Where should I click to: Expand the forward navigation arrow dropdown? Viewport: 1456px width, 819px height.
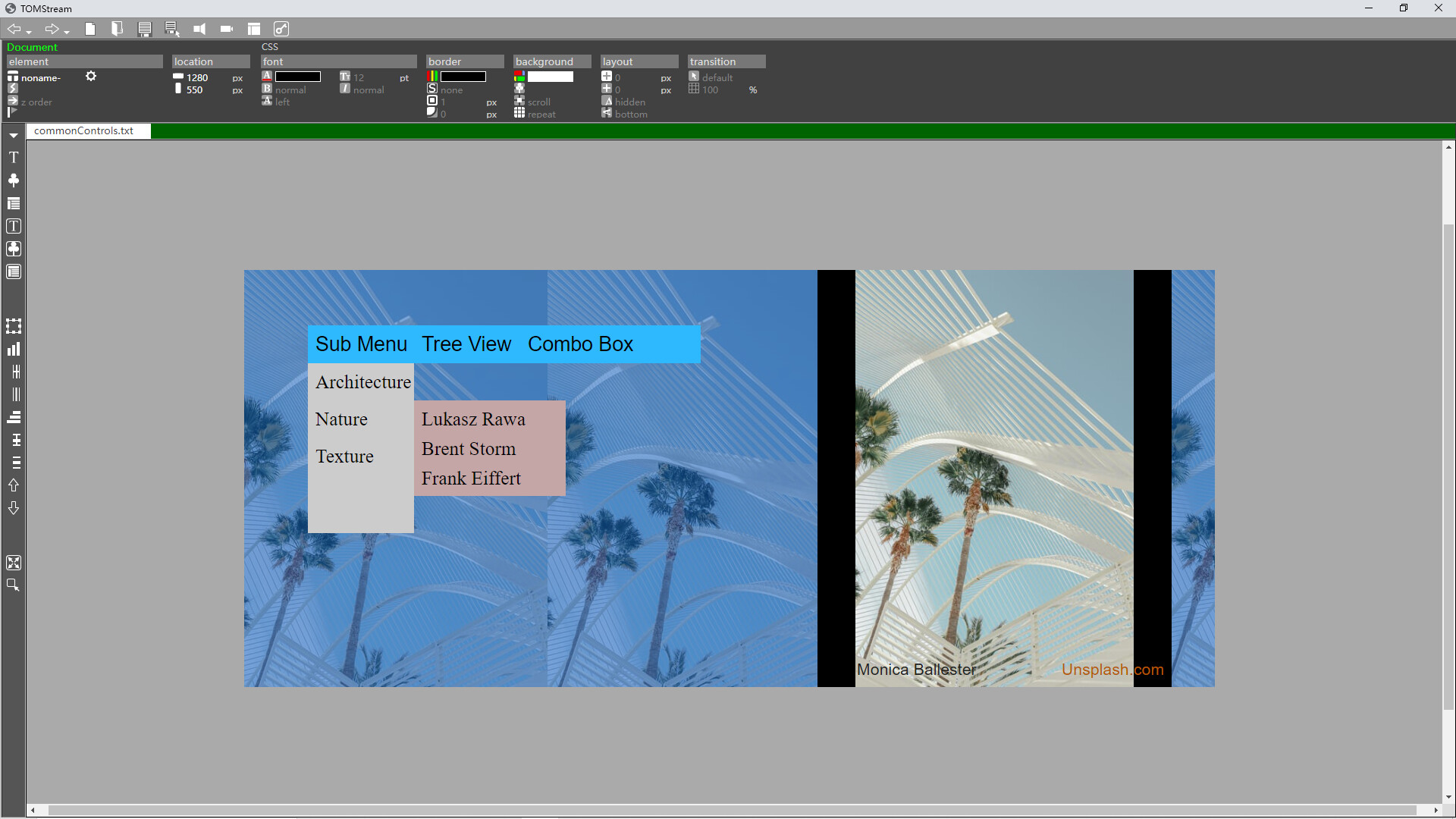67,31
